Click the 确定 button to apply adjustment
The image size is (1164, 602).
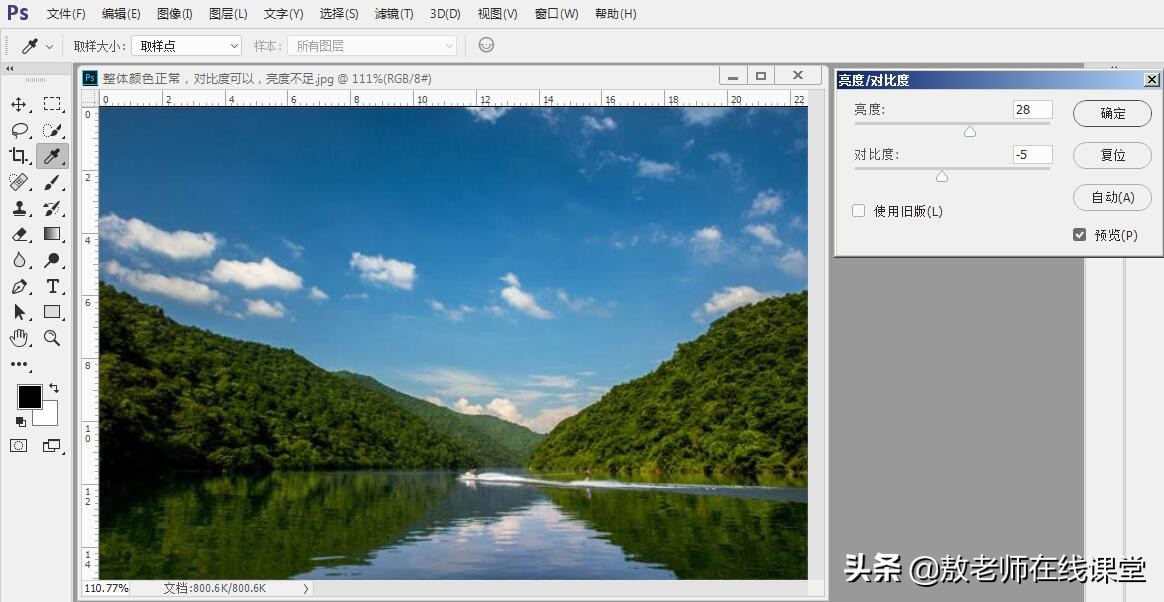pos(1112,113)
